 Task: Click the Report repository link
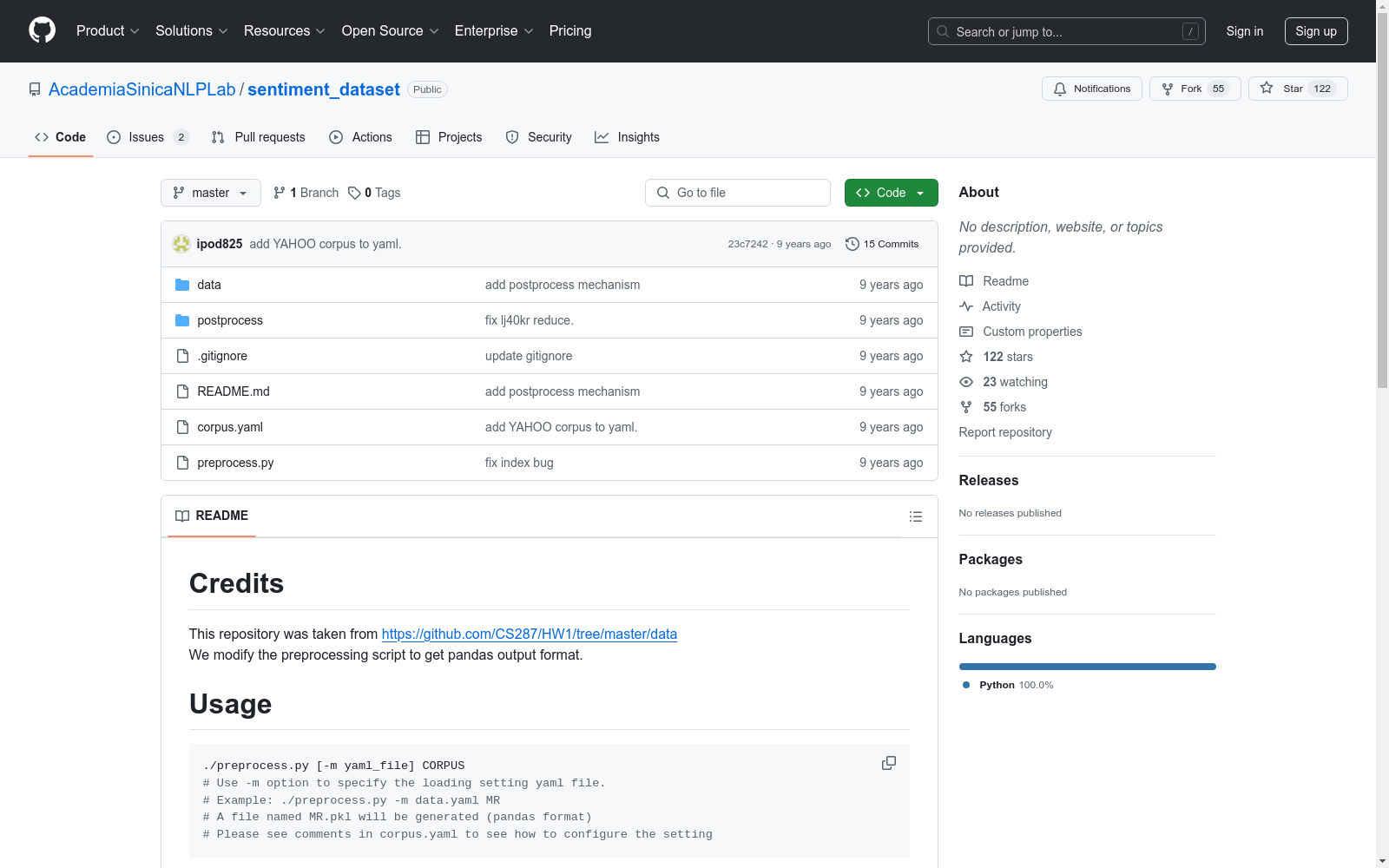(1005, 432)
